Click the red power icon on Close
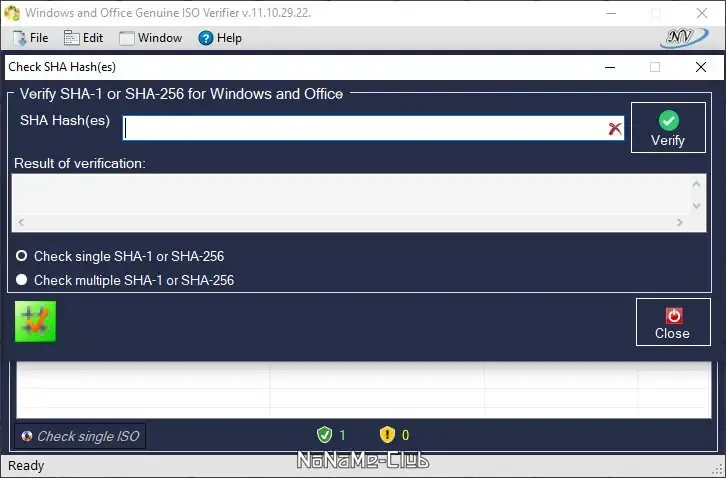The image size is (726, 478). (674, 316)
